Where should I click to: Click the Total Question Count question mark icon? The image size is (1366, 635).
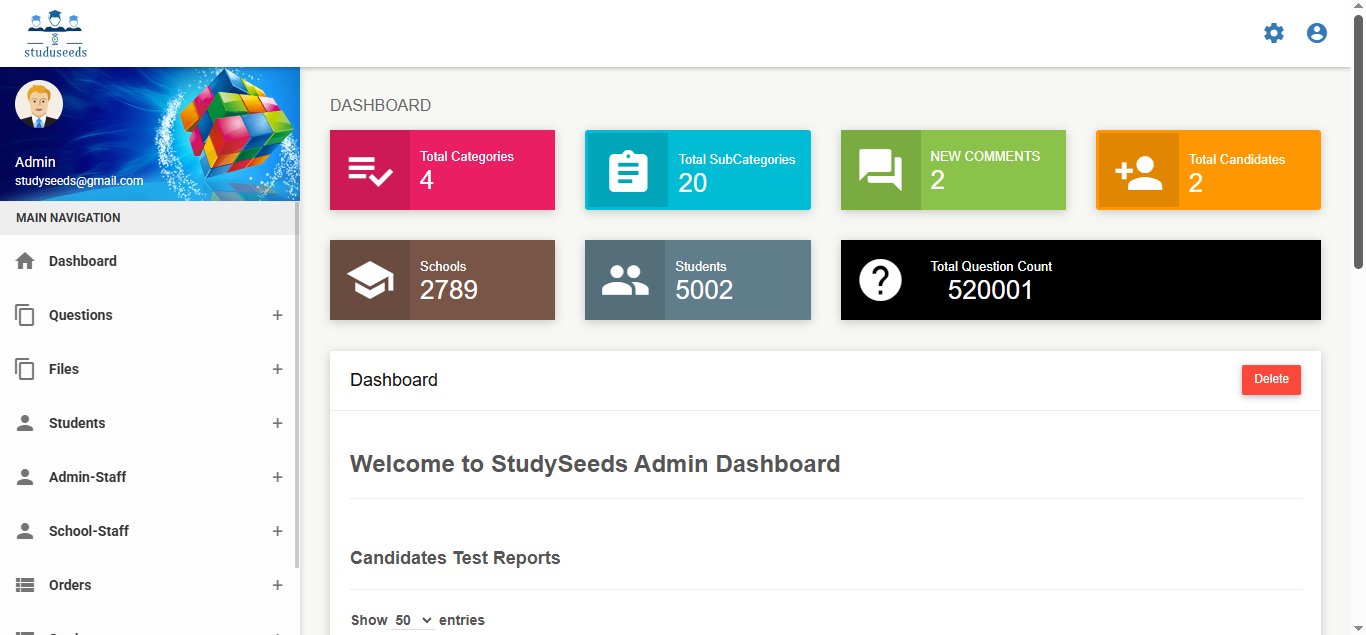point(880,280)
